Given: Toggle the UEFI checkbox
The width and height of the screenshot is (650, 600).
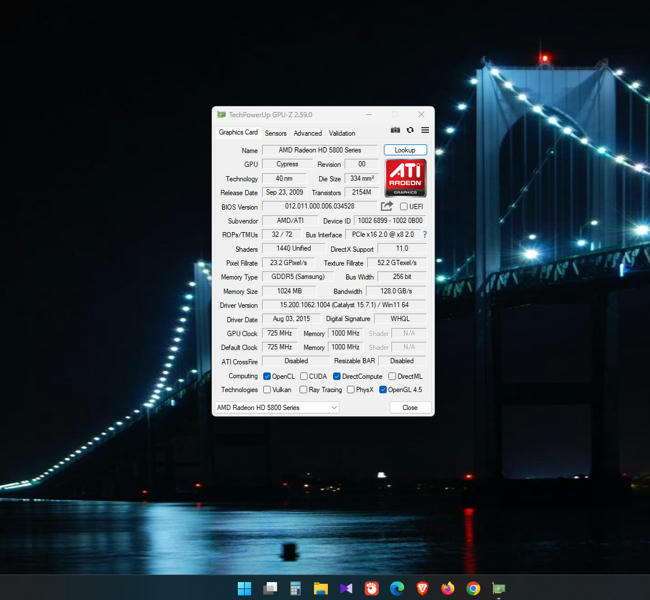Looking at the screenshot, I should pyautogui.click(x=404, y=207).
